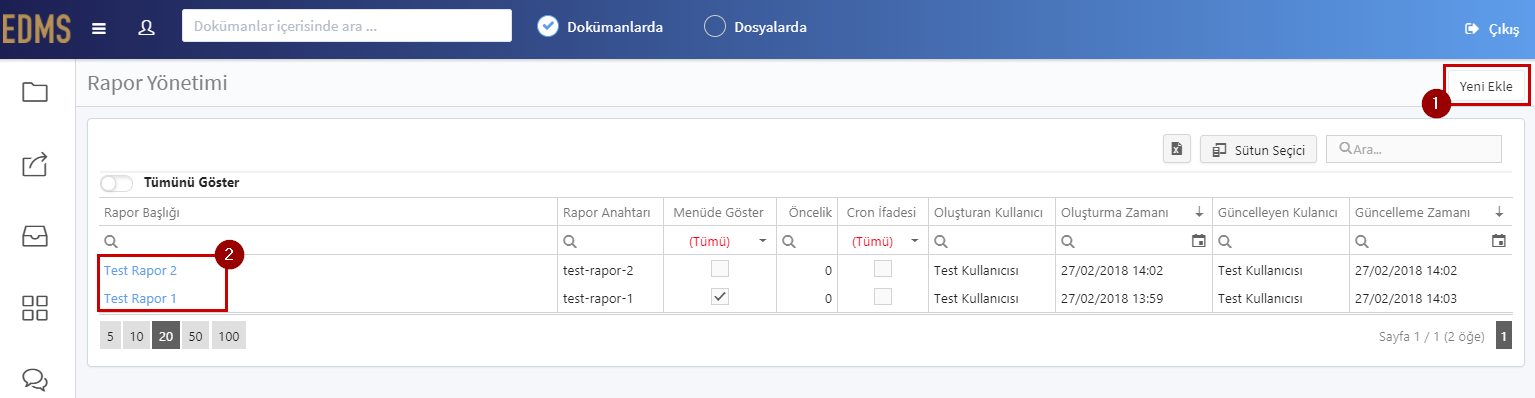Click search icon in Güncelleyen Kulanıcı filter
Screen dimensions: 1535x398
click(1224, 241)
